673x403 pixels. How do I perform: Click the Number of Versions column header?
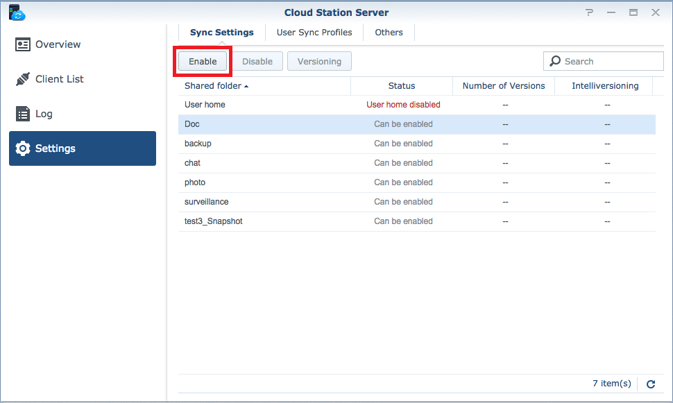(504, 86)
